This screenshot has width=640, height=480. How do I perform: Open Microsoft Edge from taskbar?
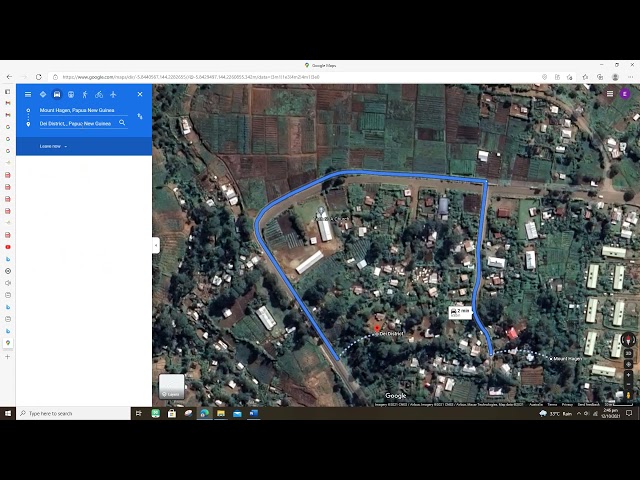point(204,413)
